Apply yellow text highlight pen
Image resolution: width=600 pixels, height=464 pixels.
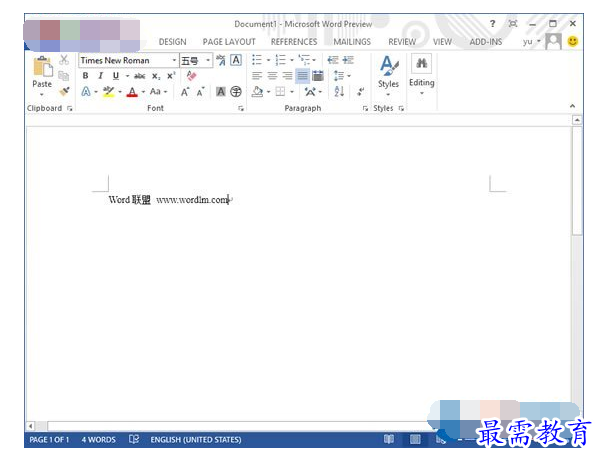click(109, 92)
